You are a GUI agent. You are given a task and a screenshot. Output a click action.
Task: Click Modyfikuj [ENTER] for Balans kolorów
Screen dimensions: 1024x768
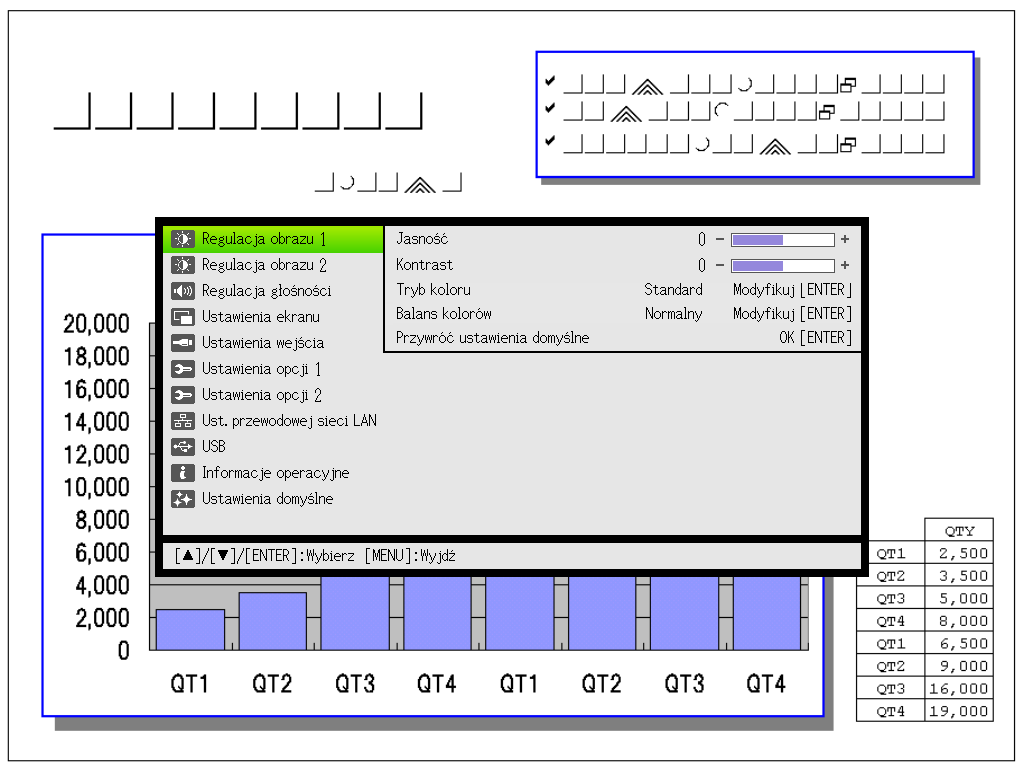792,314
